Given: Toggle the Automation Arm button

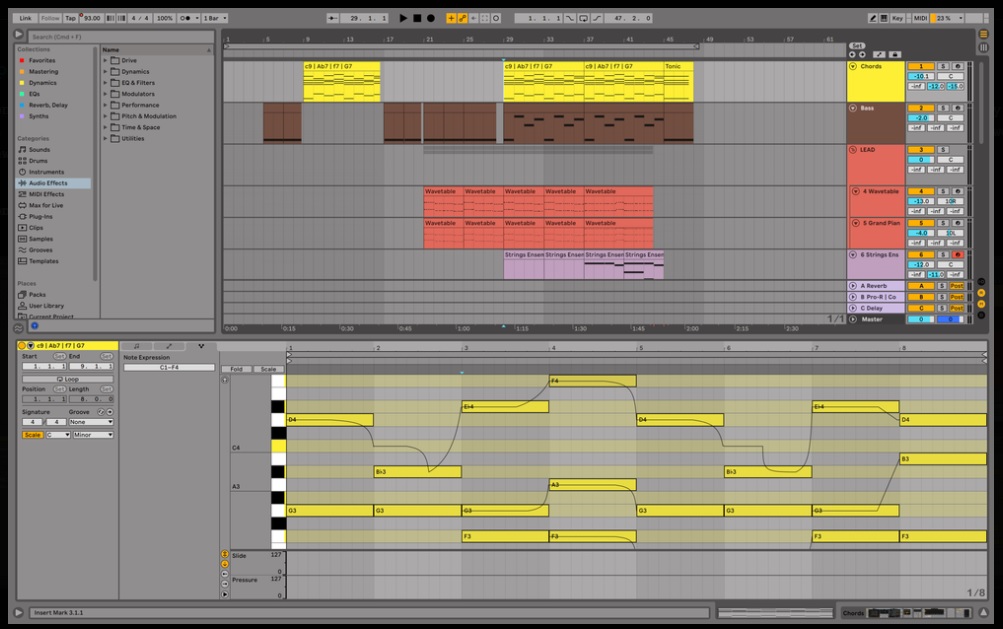Looking at the screenshot, I should [462, 18].
